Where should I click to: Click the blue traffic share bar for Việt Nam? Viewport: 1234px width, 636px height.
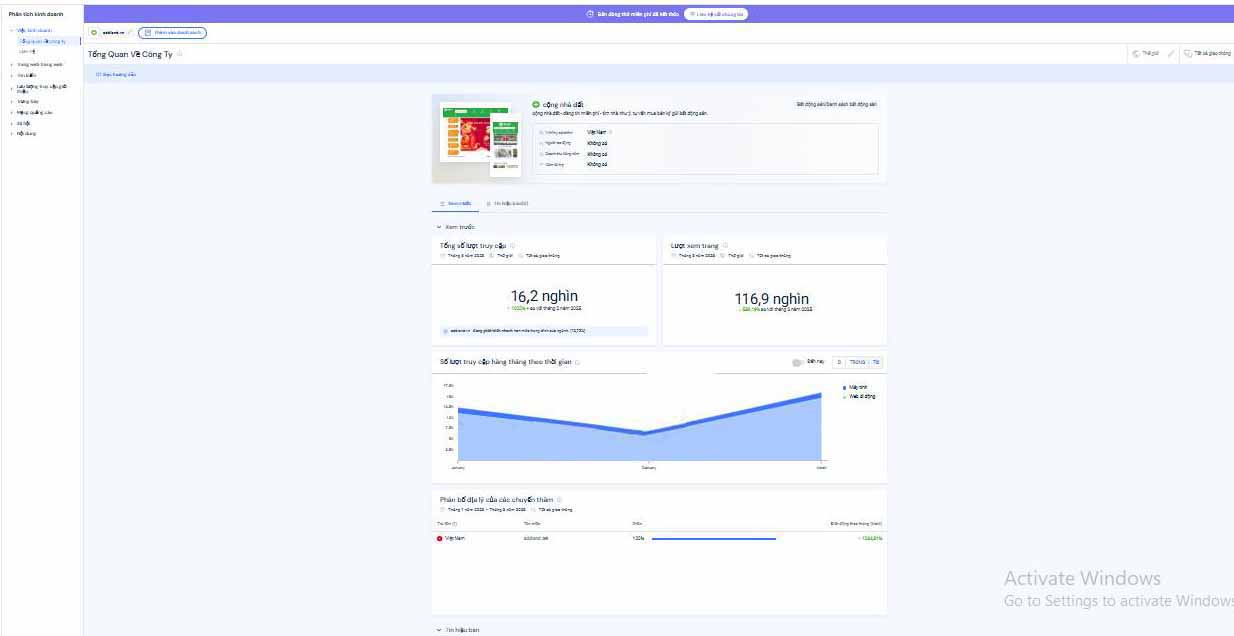pyautogui.click(x=713, y=538)
